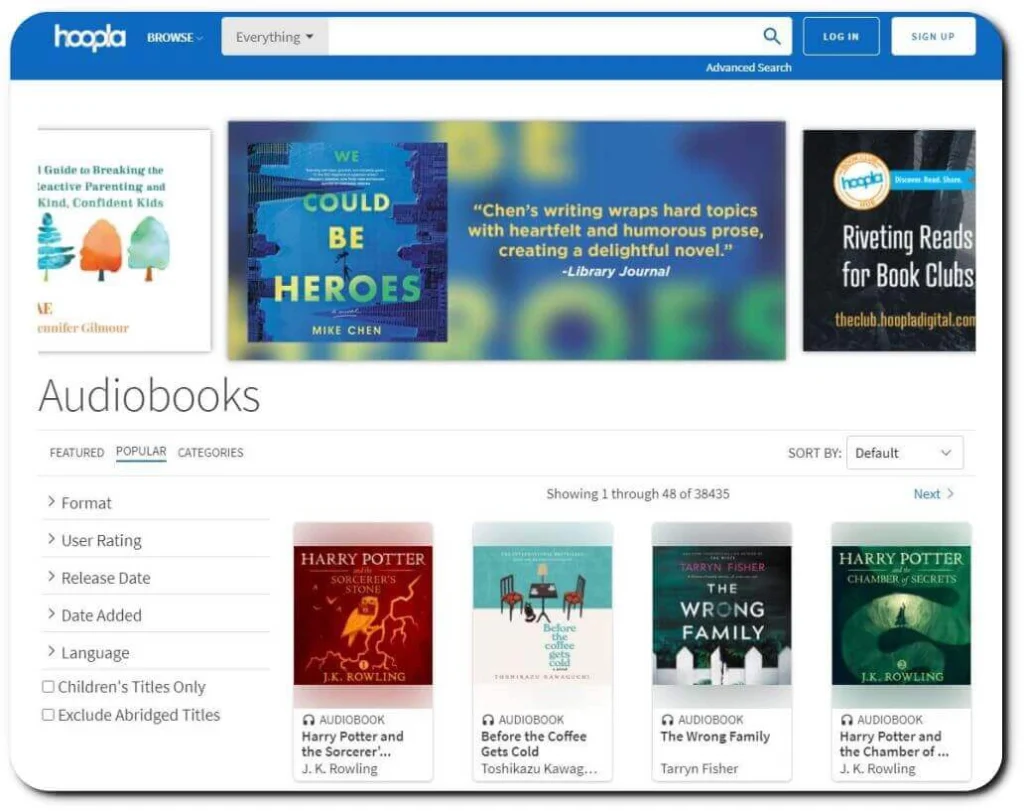The height and width of the screenshot is (811, 1024).
Task: Expand the Format filter section
Action: click(x=86, y=503)
